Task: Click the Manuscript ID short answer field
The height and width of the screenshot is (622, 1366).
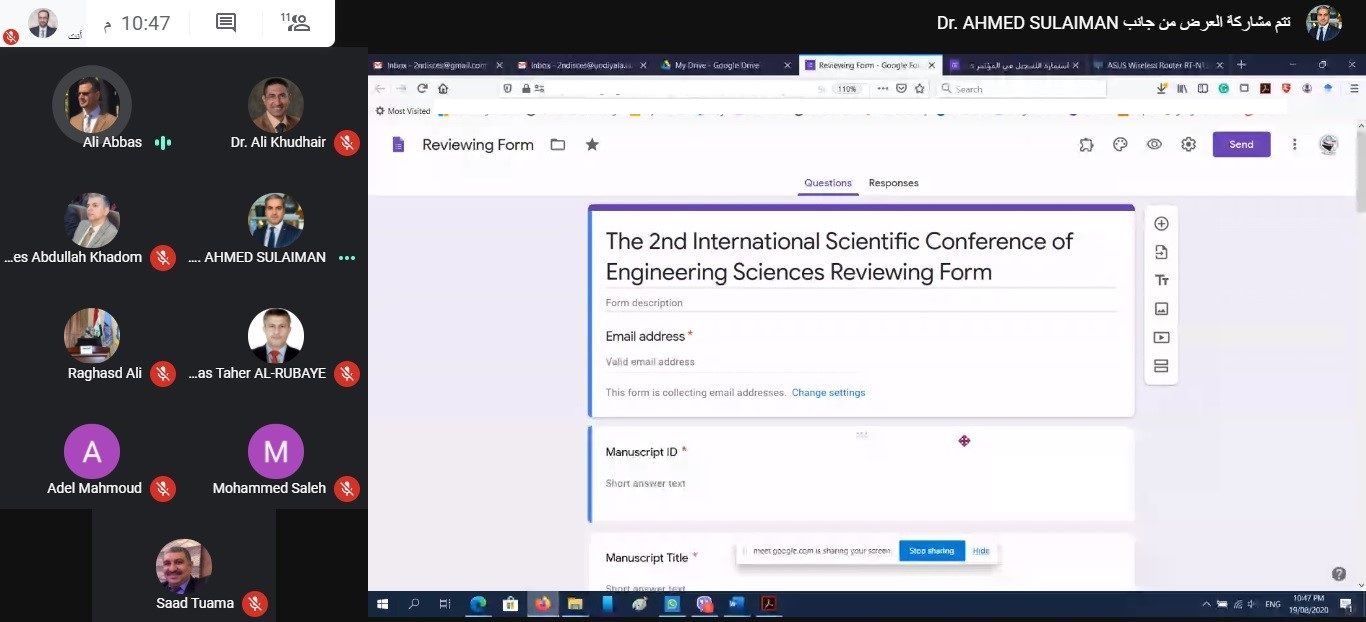Action: pyautogui.click(x=645, y=484)
